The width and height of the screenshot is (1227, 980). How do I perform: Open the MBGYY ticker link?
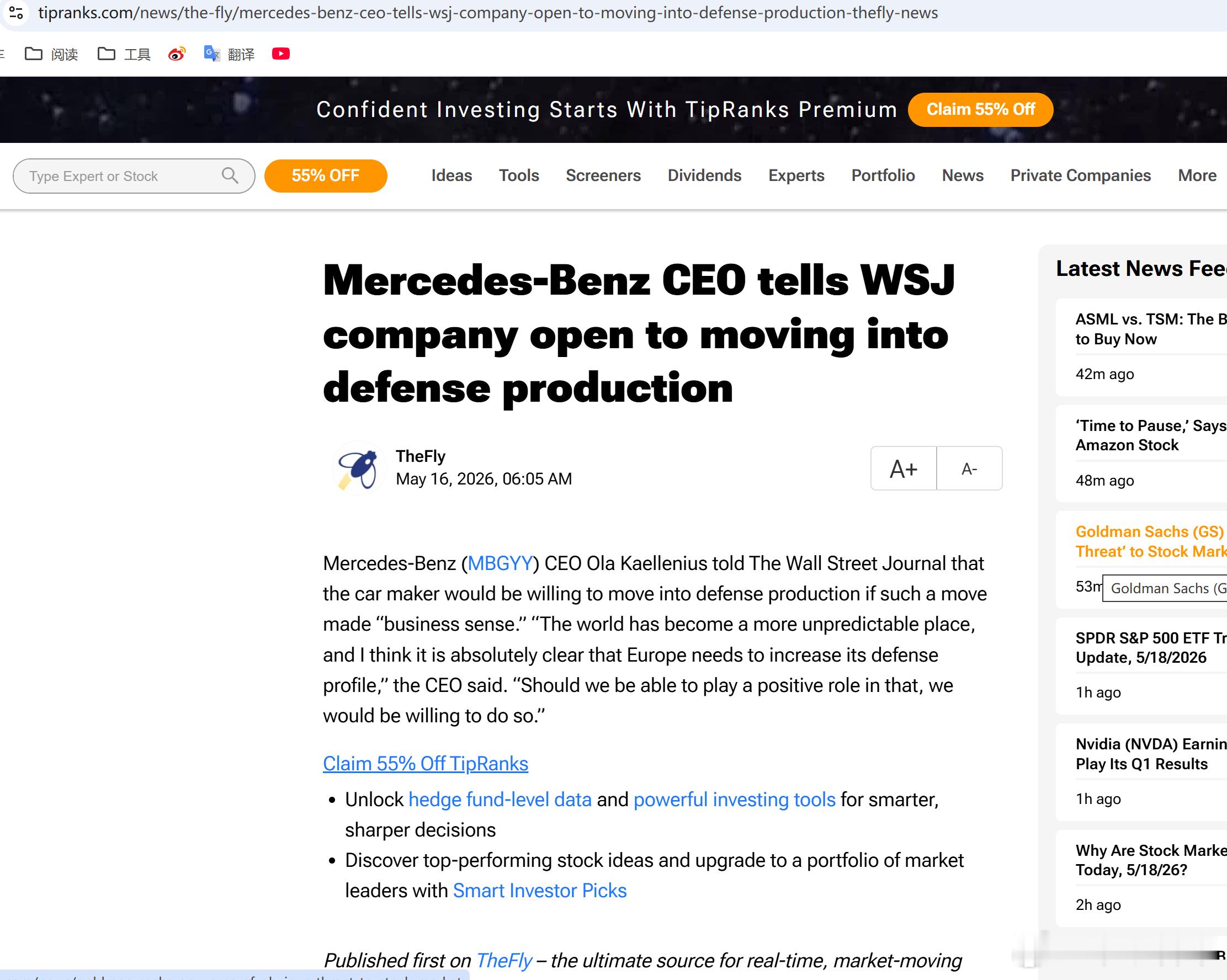(x=500, y=563)
